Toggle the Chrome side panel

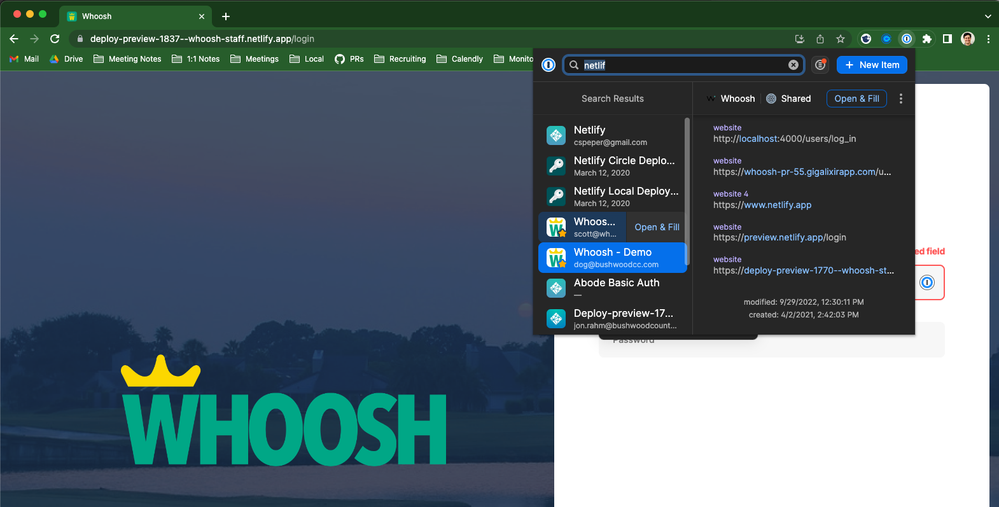click(947, 39)
